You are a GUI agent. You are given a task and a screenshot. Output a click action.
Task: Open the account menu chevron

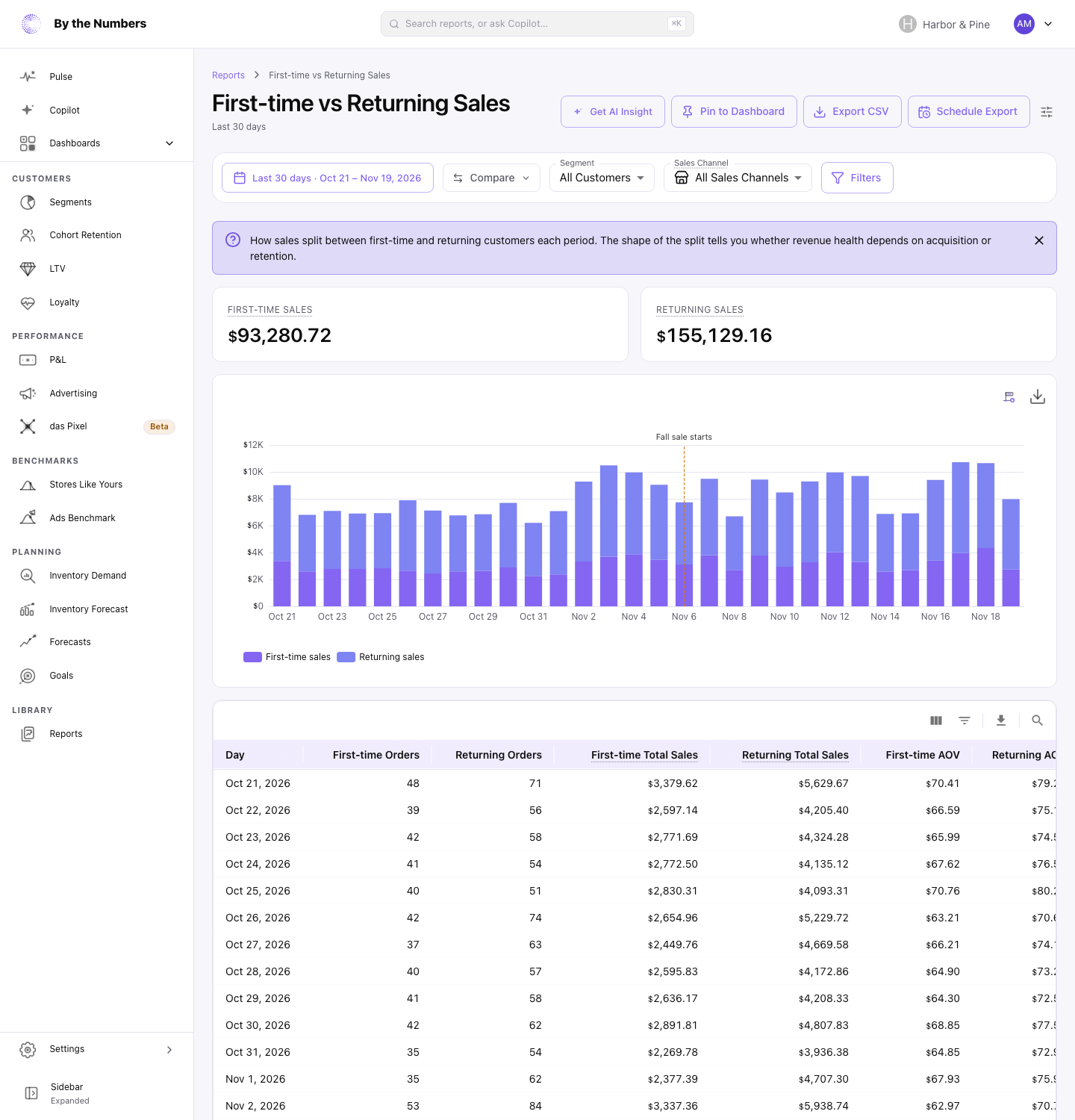pyautogui.click(x=1048, y=24)
